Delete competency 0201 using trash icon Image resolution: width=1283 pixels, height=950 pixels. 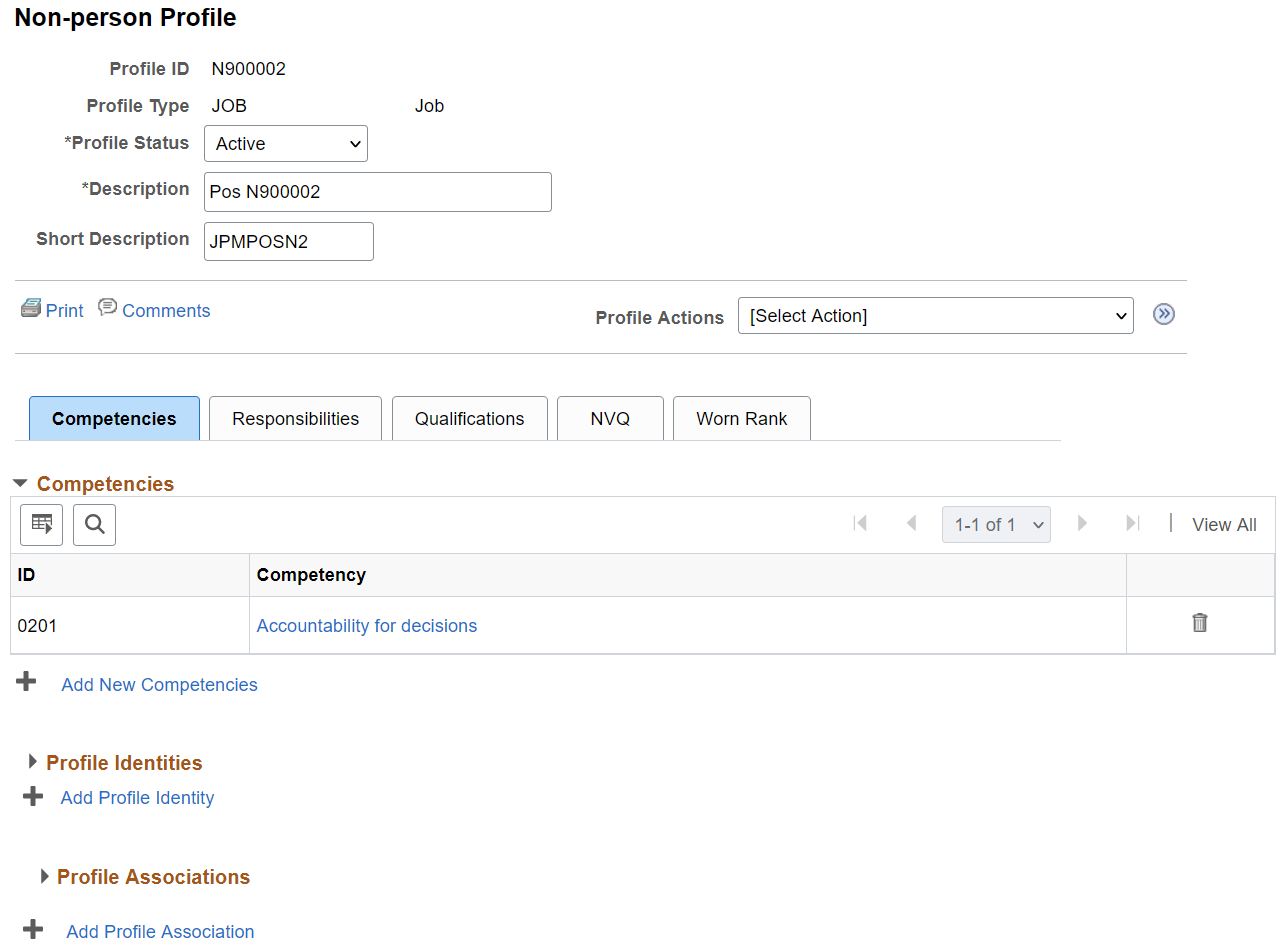click(1200, 623)
